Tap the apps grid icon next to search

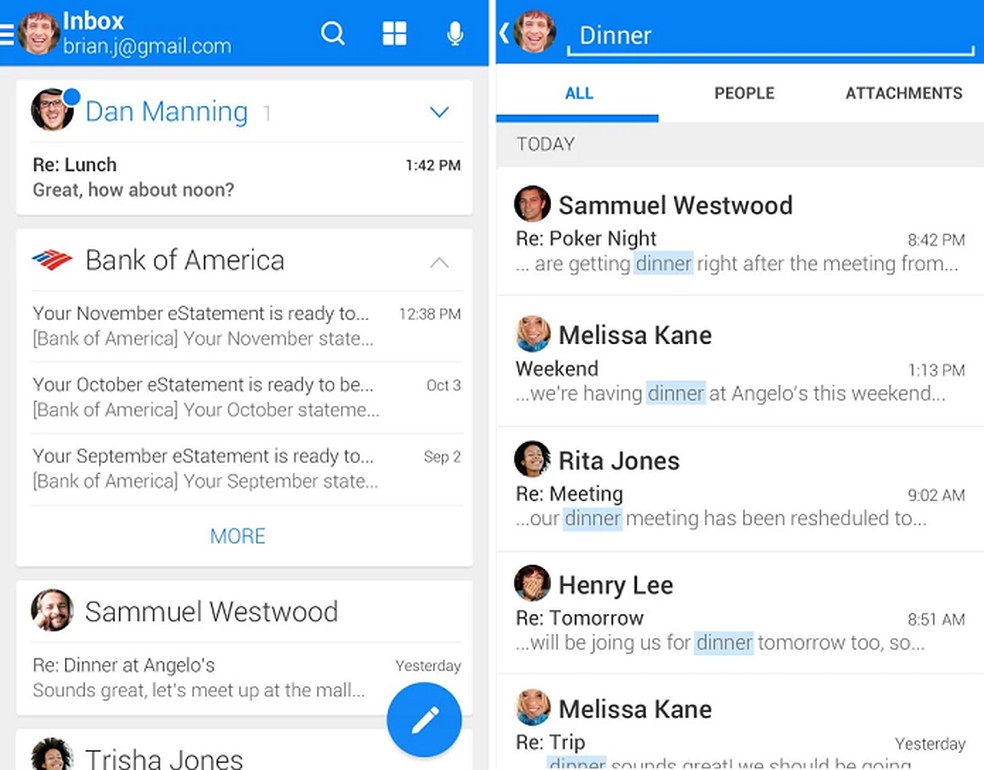coord(394,33)
